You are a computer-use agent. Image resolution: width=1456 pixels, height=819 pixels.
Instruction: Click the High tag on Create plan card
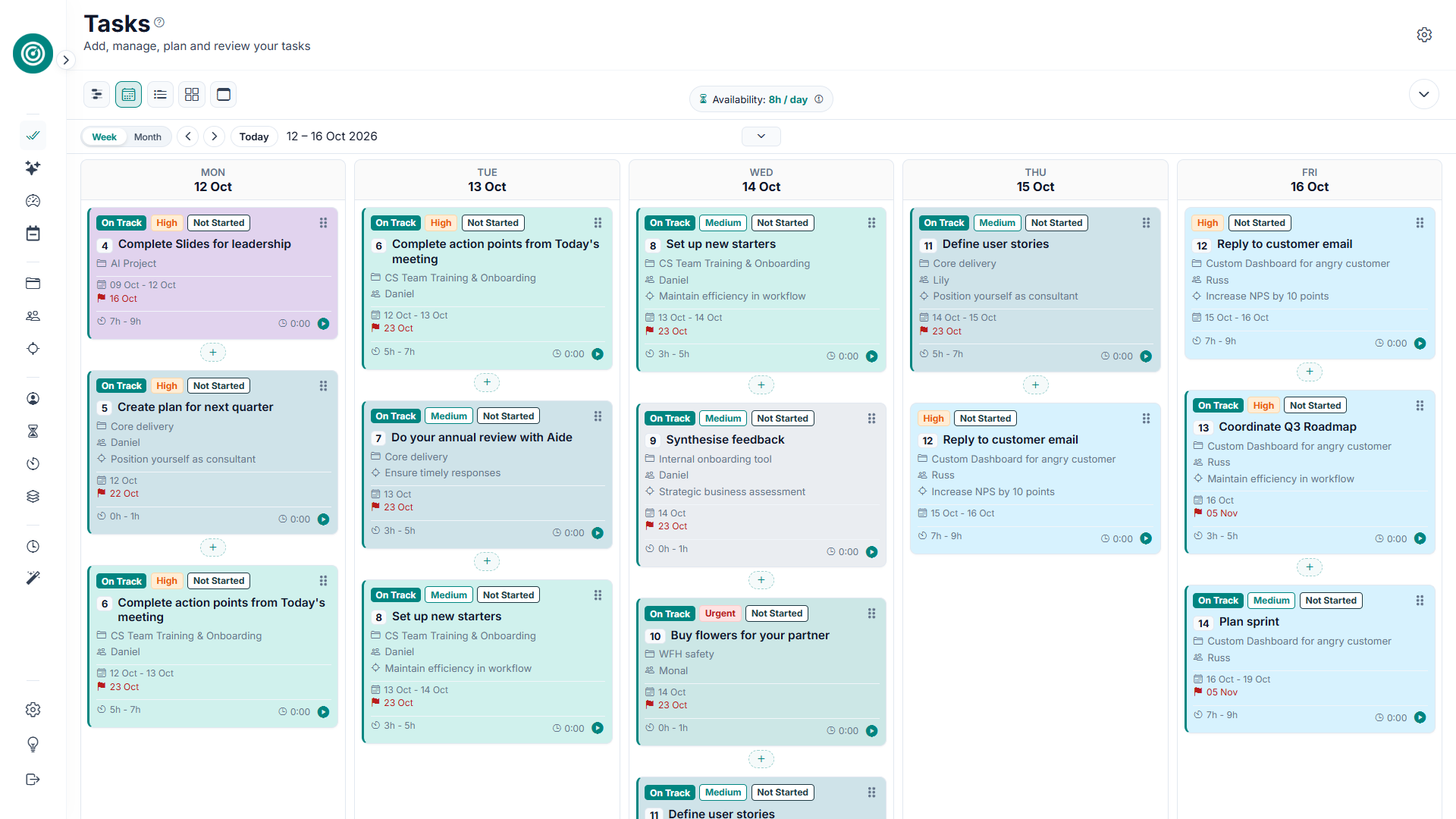[167, 386]
